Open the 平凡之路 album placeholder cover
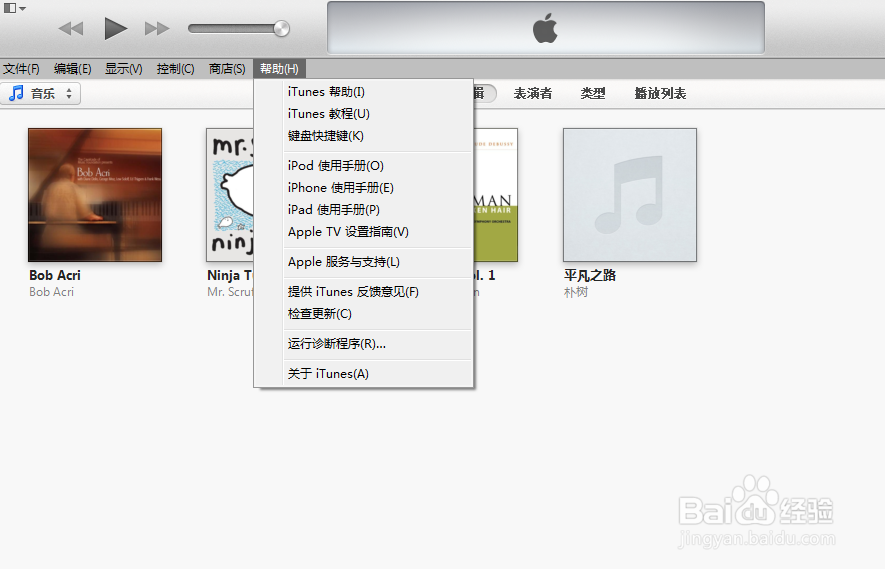The height and width of the screenshot is (569, 885). [x=630, y=195]
